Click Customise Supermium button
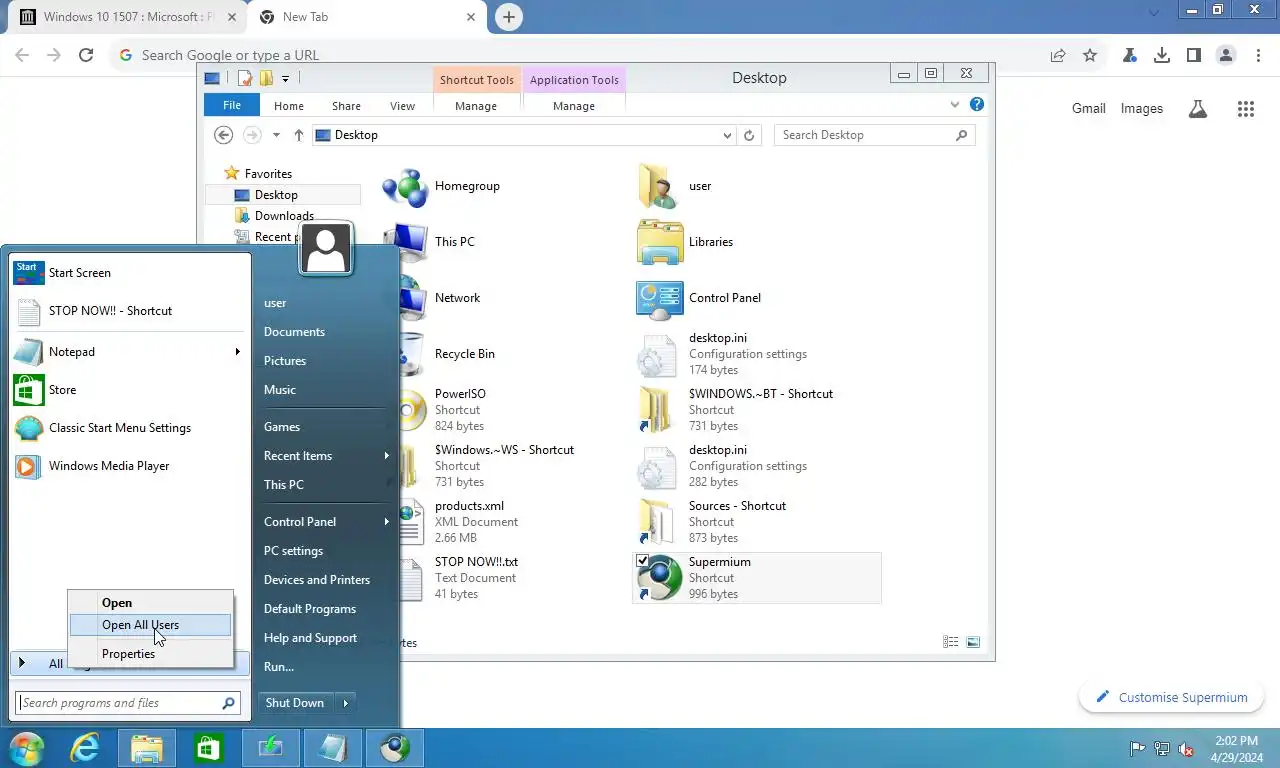The width and height of the screenshot is (1280, 768). tap(1172, 698)
